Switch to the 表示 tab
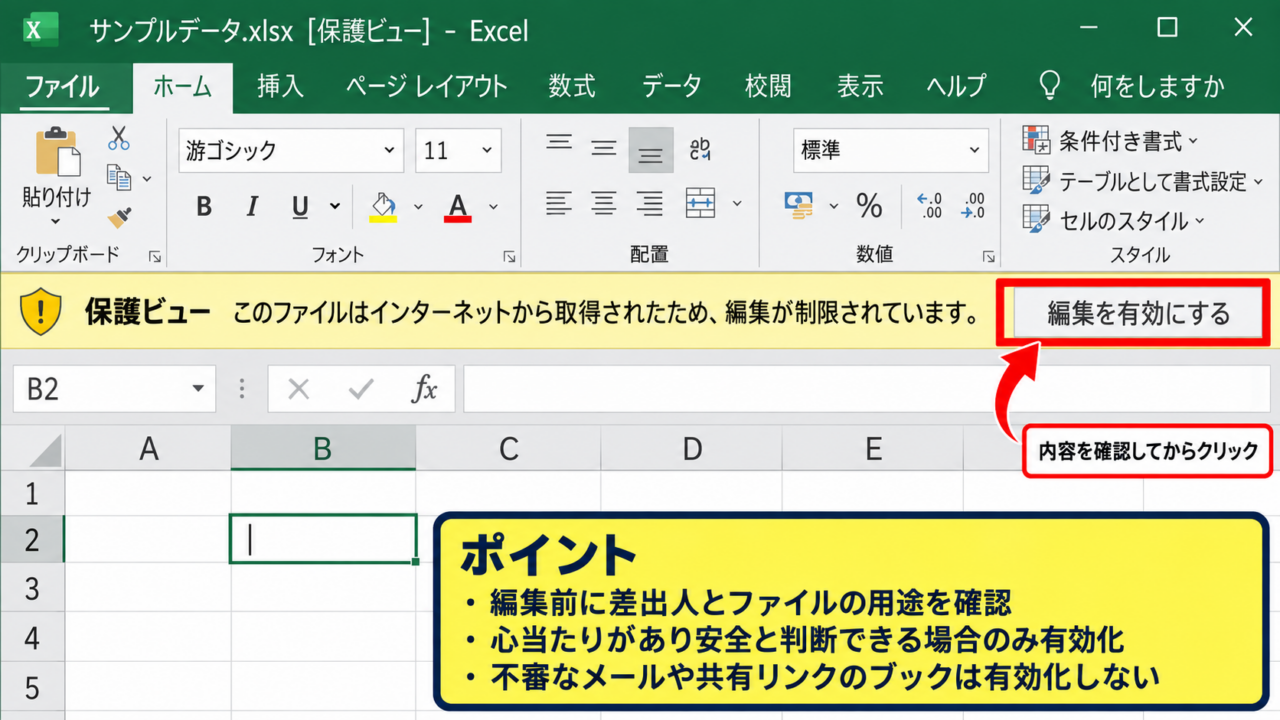The height and width of the screenshot is (720, 1280). click(860, 86)
